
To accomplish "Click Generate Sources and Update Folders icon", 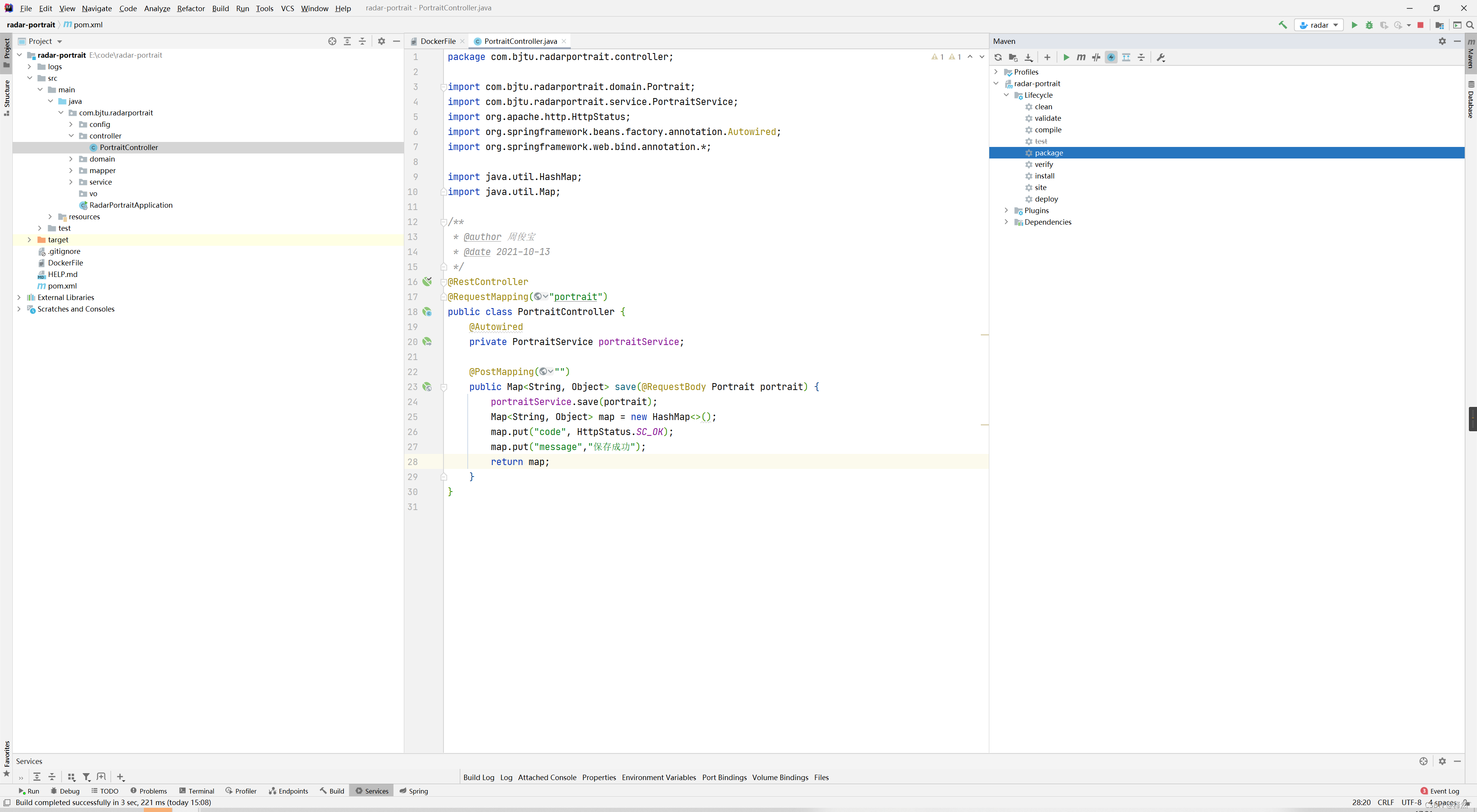I will pyautogui.click(x=1013, y=57).
